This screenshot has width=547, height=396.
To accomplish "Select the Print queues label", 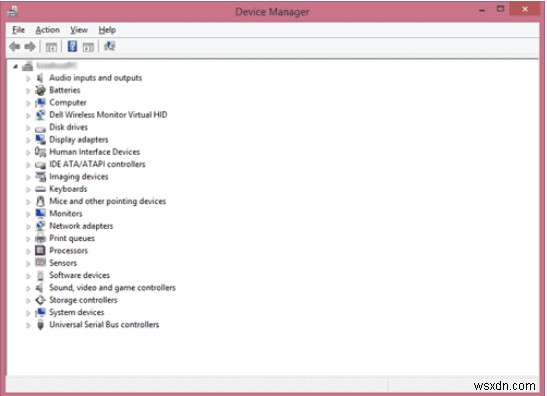I will (x=72, y=238).
